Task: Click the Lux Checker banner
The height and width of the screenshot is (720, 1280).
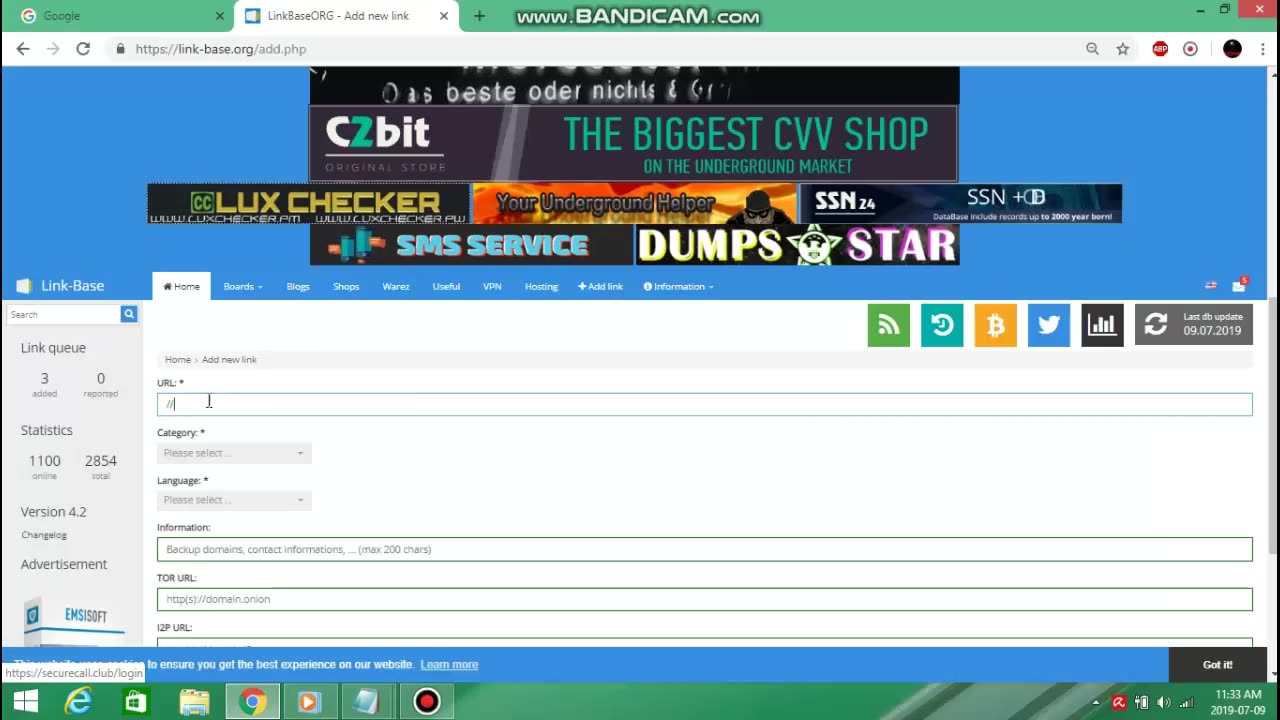Action: coord(308,203)
